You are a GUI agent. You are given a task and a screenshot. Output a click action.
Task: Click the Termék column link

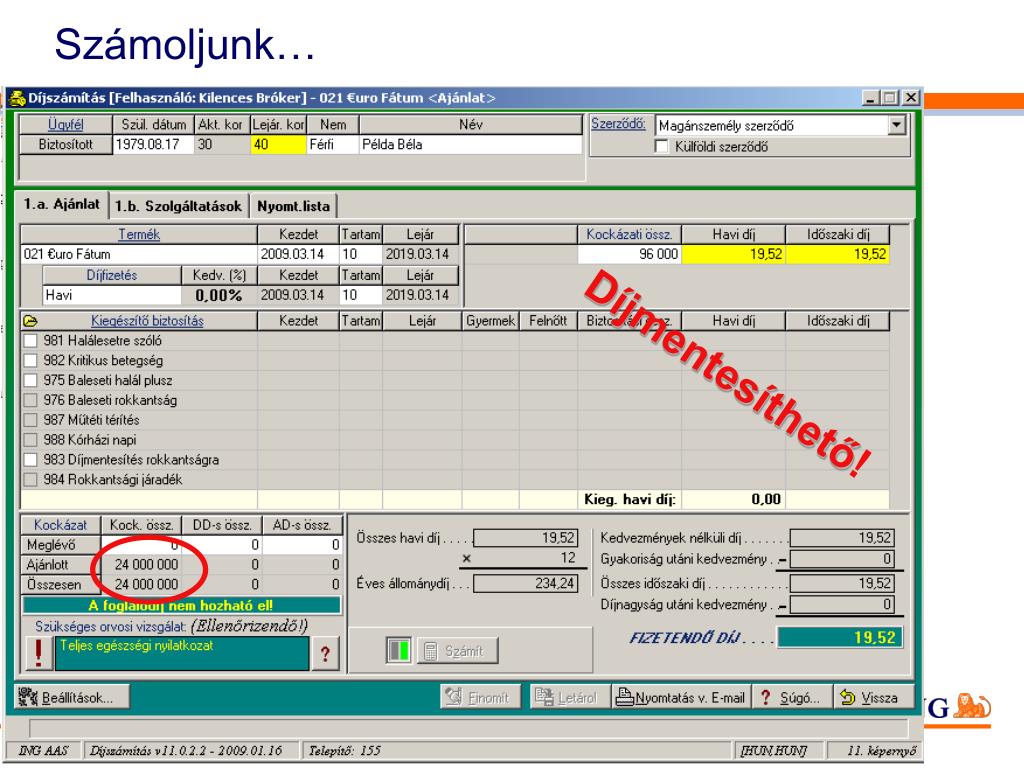click(138, 234)
